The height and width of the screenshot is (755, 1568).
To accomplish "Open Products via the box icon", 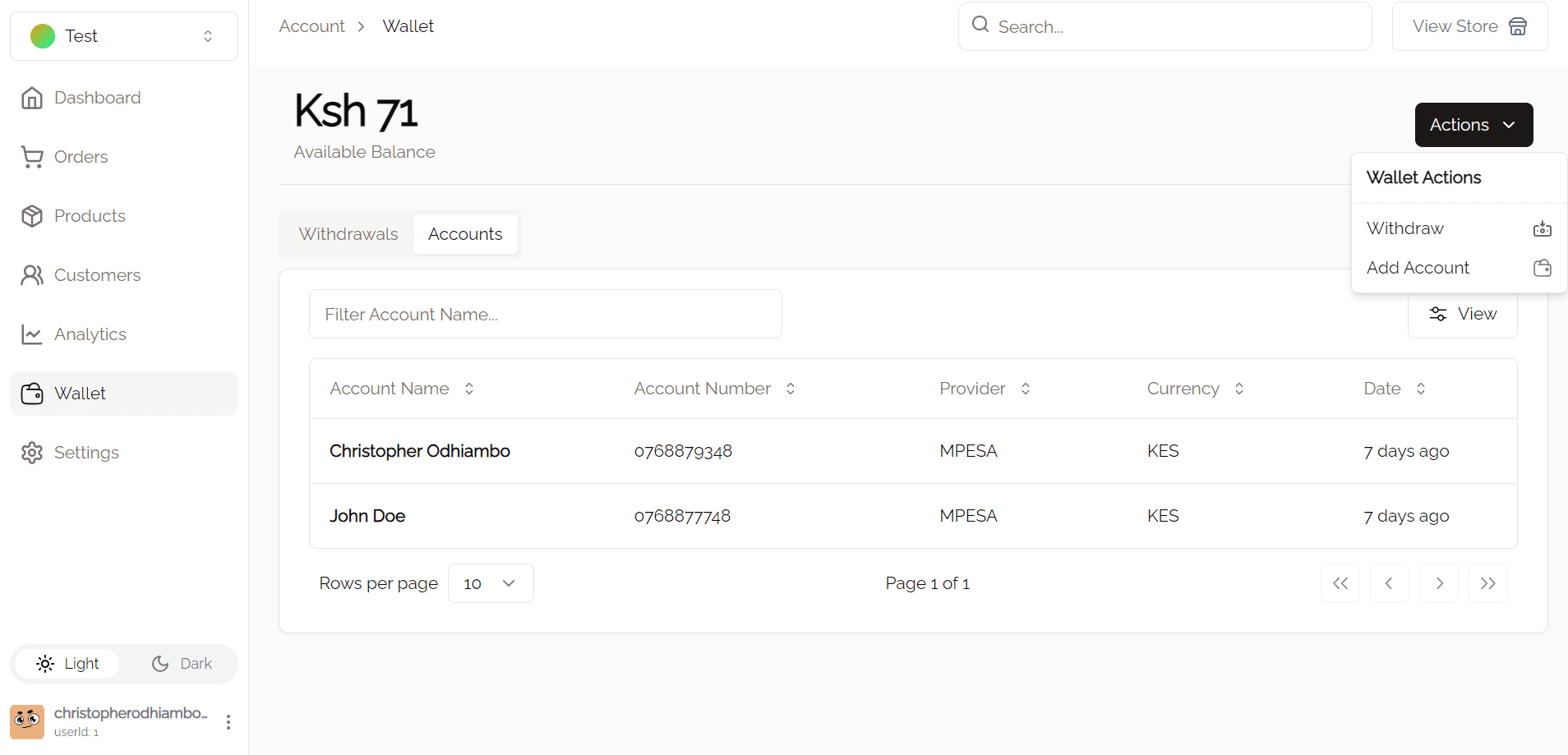I will (32, 216).
